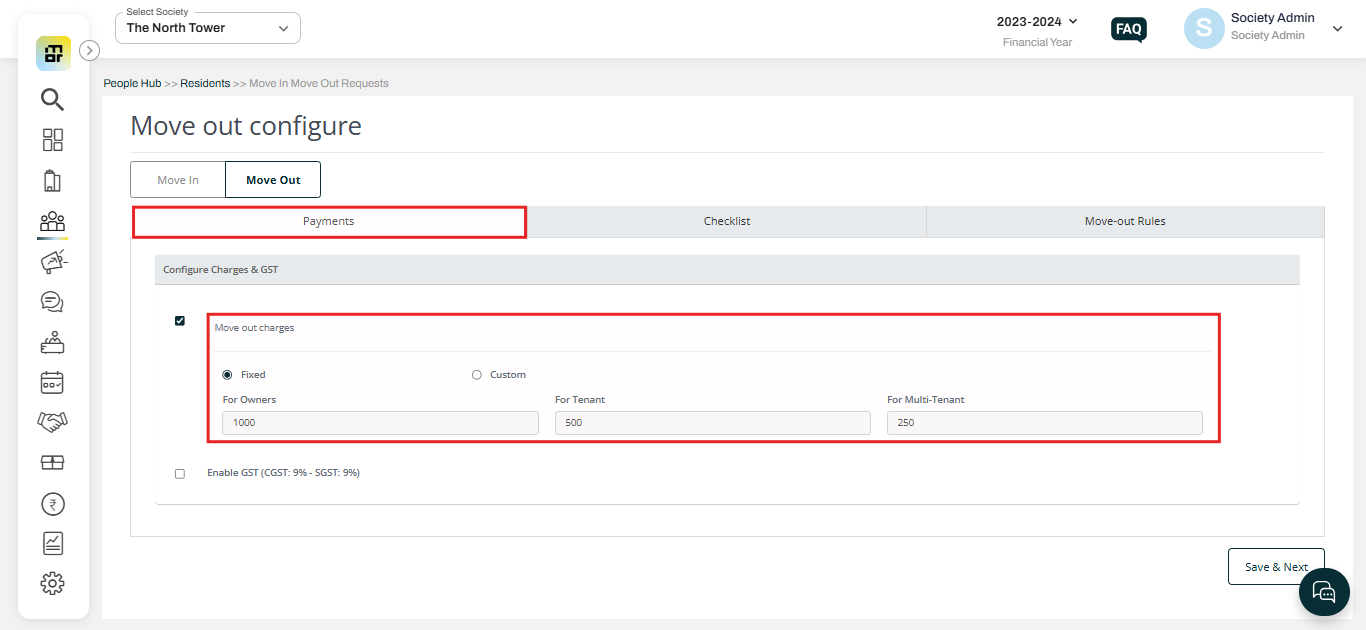The image size is (1366, 630).
Task: Open the search icon in the sidebar
Action: (53, 99)
